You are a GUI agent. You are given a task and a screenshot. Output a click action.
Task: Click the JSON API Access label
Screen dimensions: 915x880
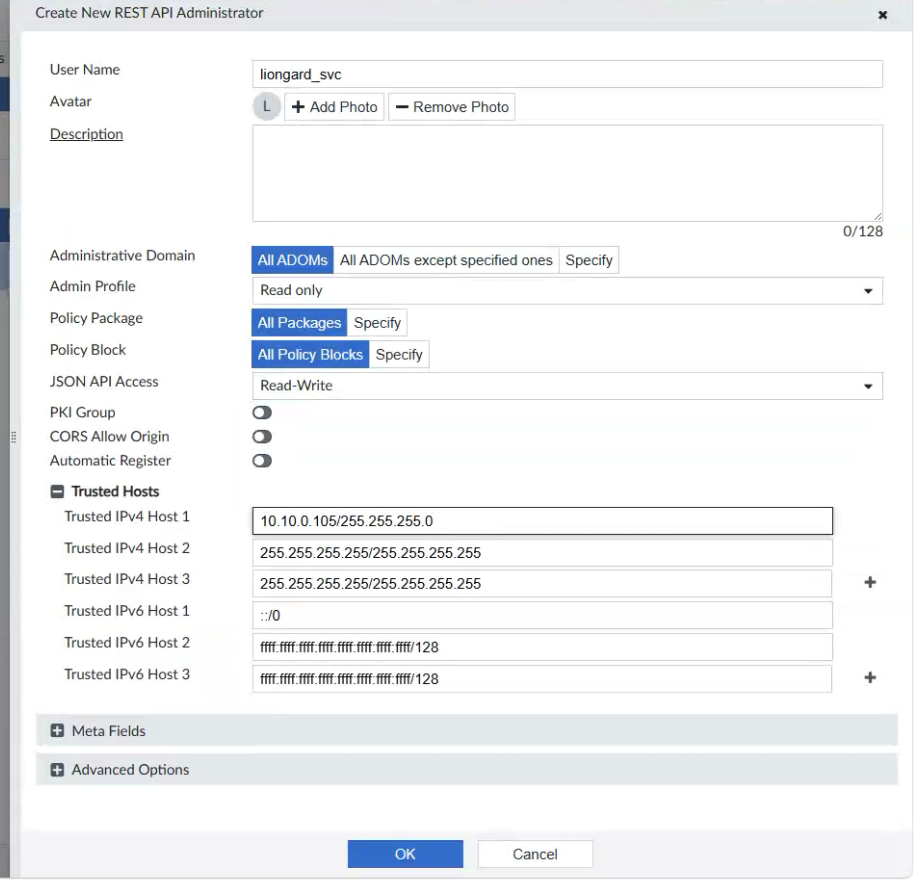click(104, 382)
